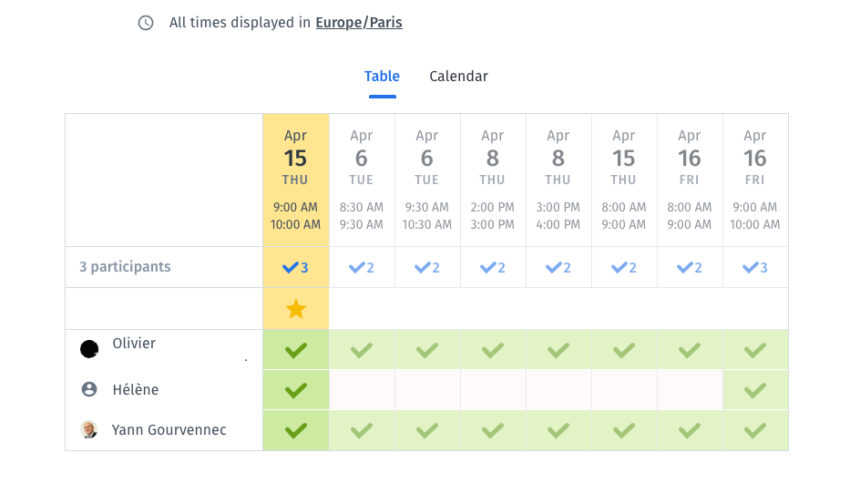This screenshot has width=850, height=484.
Task: Click Olivier's black avatar circle
Action: coord(89,349)
